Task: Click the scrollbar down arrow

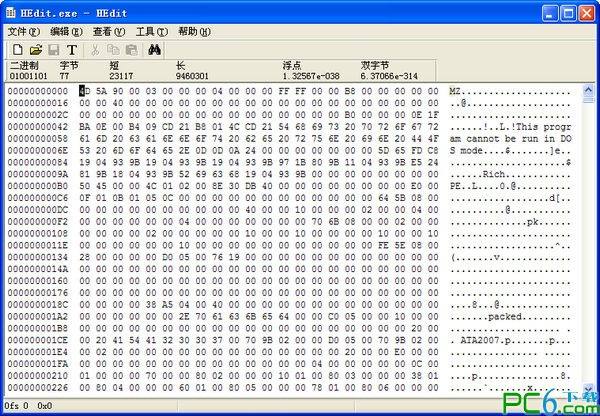Action: coord(588,391)
